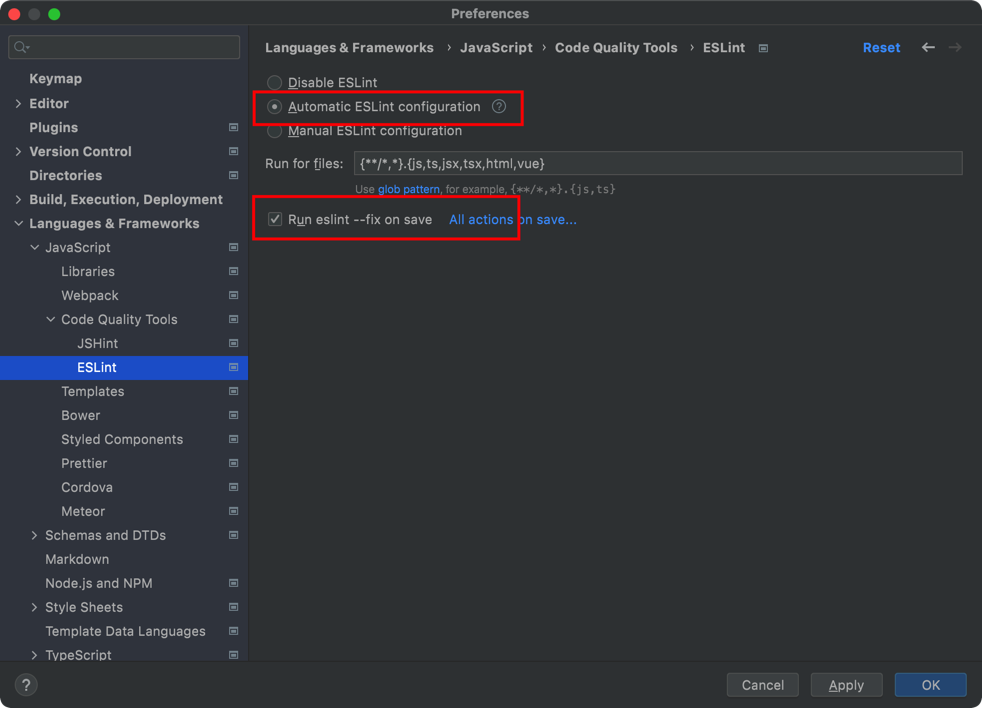The image size is (982, 708).
Task: Select Libraries under JavaScript
Action: 88,271
